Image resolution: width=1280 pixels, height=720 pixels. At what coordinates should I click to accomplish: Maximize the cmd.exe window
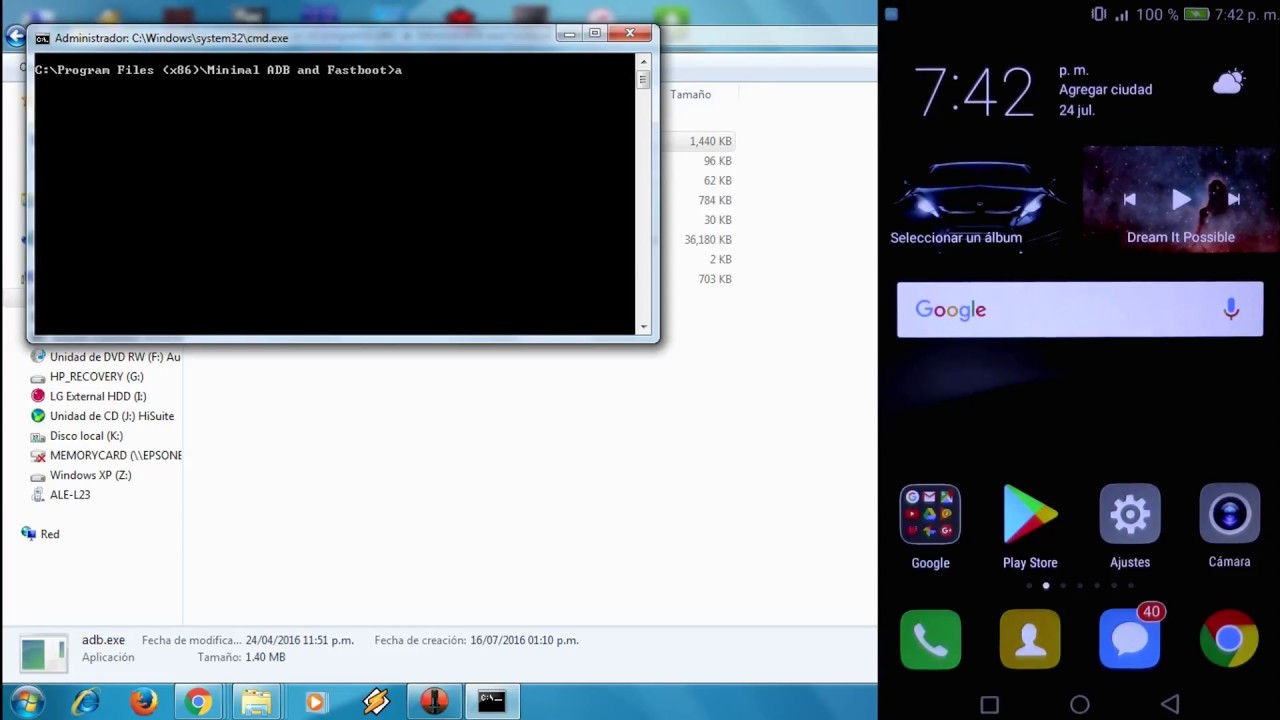click(594, 33)
